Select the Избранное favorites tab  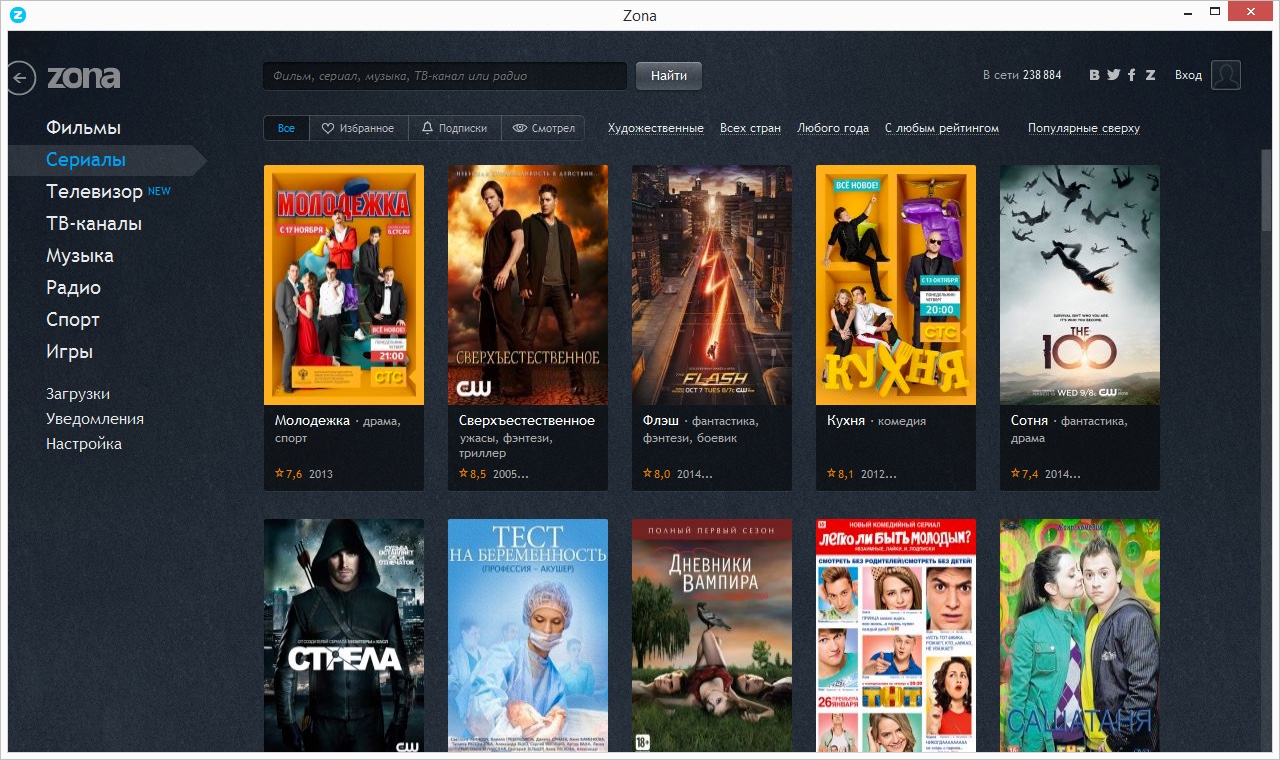(358, 128)
